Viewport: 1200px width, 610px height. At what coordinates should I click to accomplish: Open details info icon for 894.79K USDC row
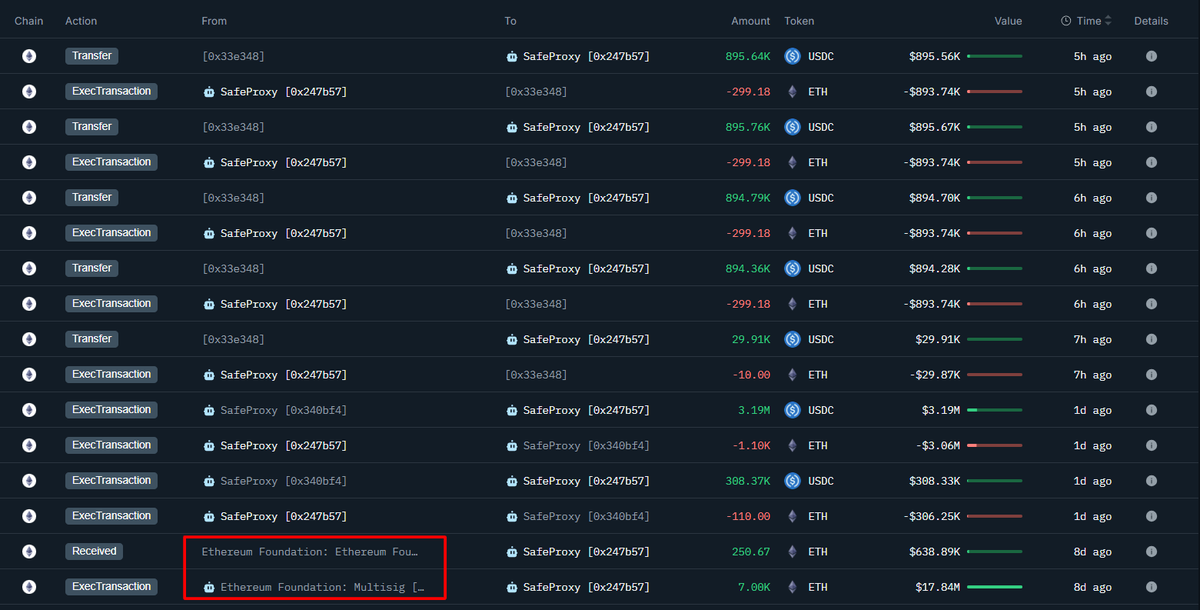point(1151,198)
